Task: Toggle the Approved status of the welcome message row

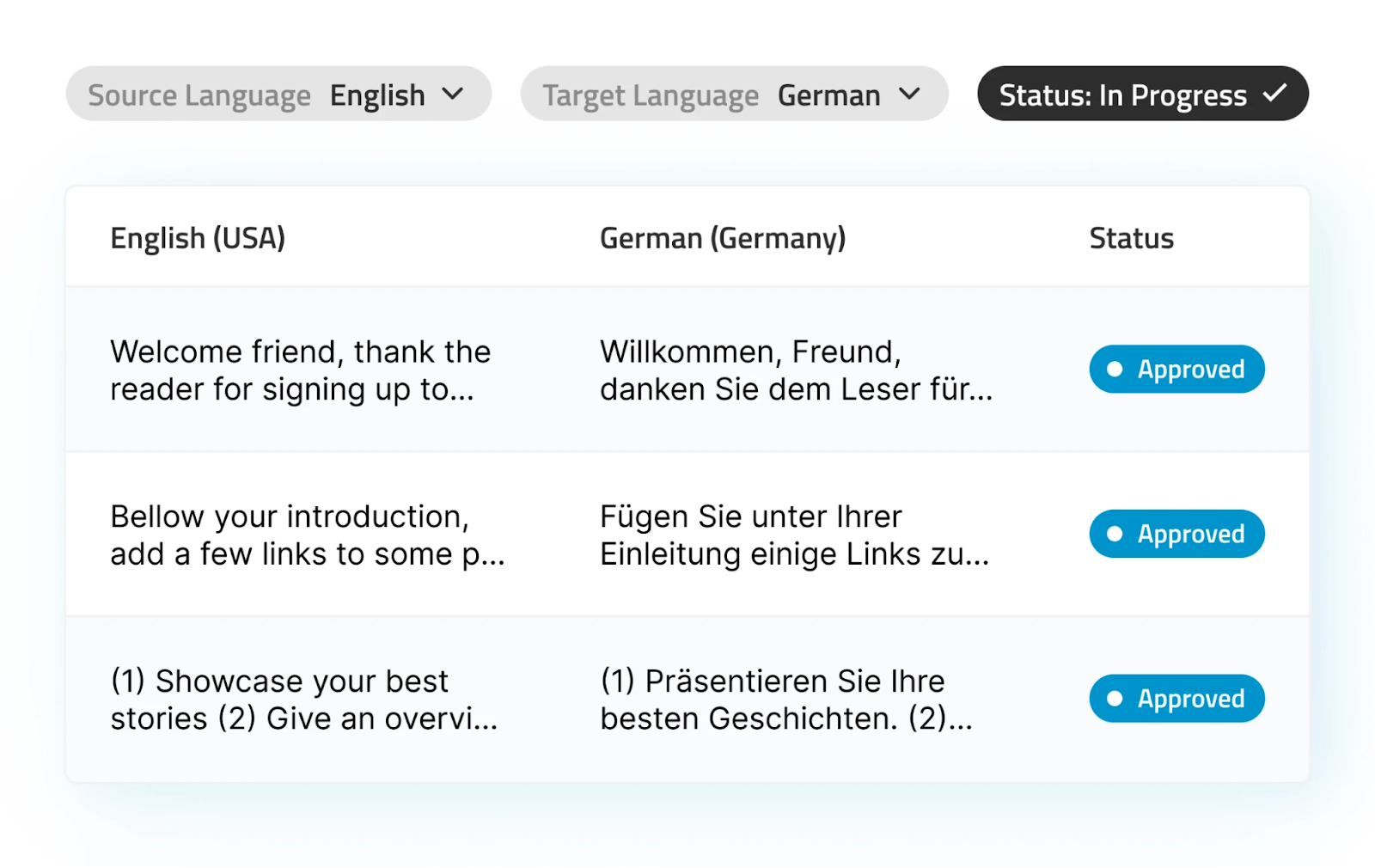Action: click(1176, 369)
